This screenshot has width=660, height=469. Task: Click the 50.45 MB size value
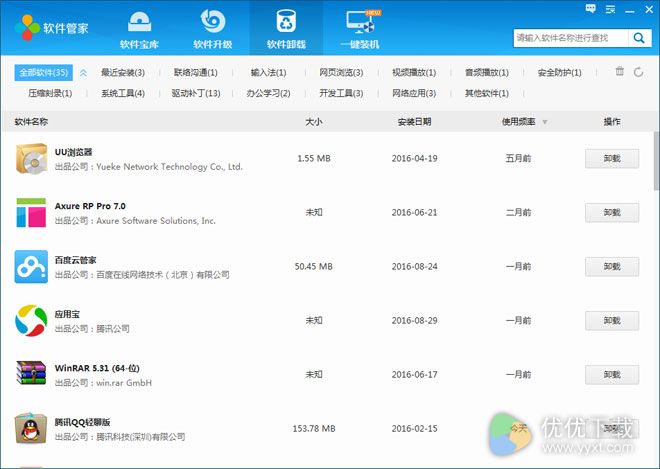pyautogui.click(x=314, y=266)
